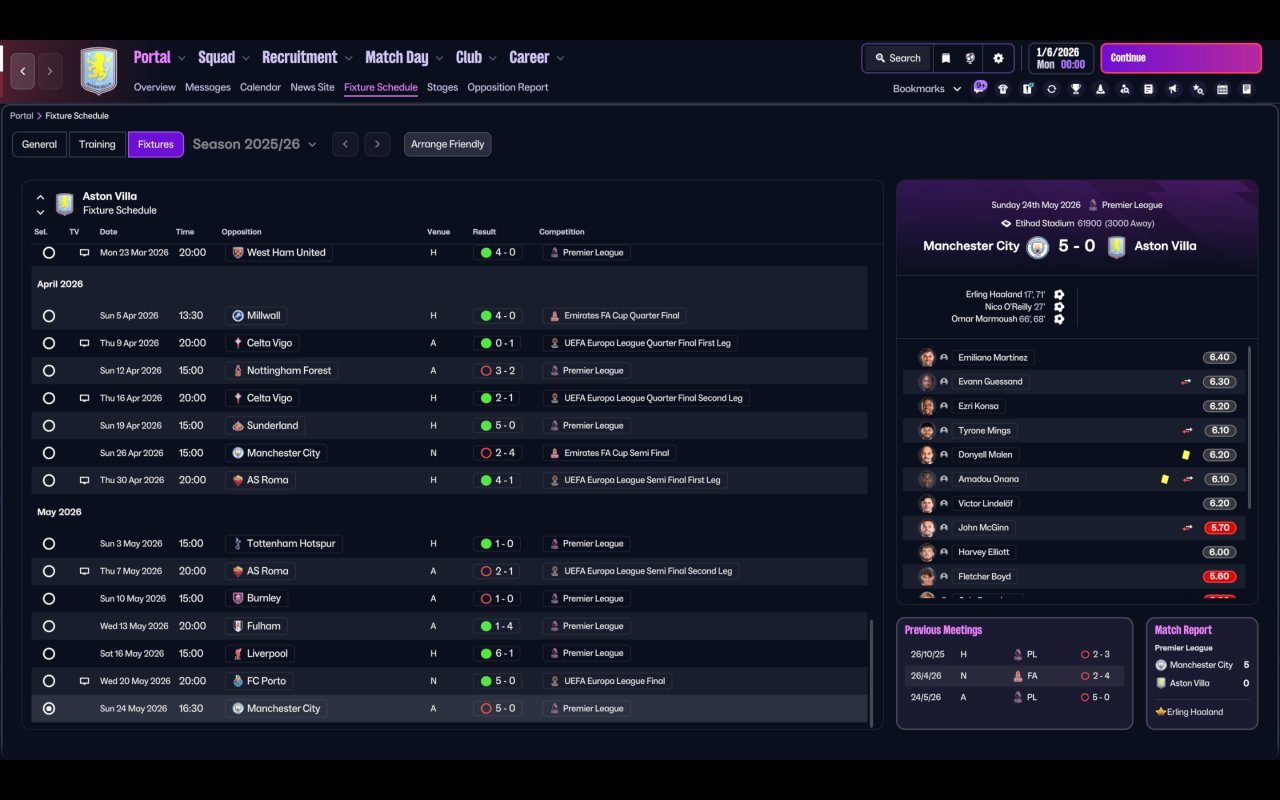Image resolution: width=1280 pixels, height=800 pixels.
Task: Click the fixture list vertical scrollbar
Action: point(873,673)
